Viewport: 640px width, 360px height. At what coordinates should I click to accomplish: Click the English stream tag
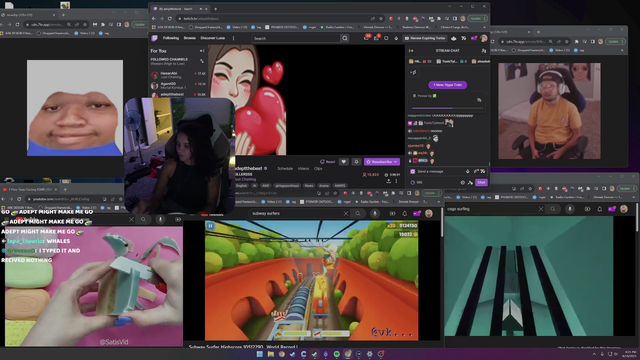pyautogui.click(x=242, y=185)
